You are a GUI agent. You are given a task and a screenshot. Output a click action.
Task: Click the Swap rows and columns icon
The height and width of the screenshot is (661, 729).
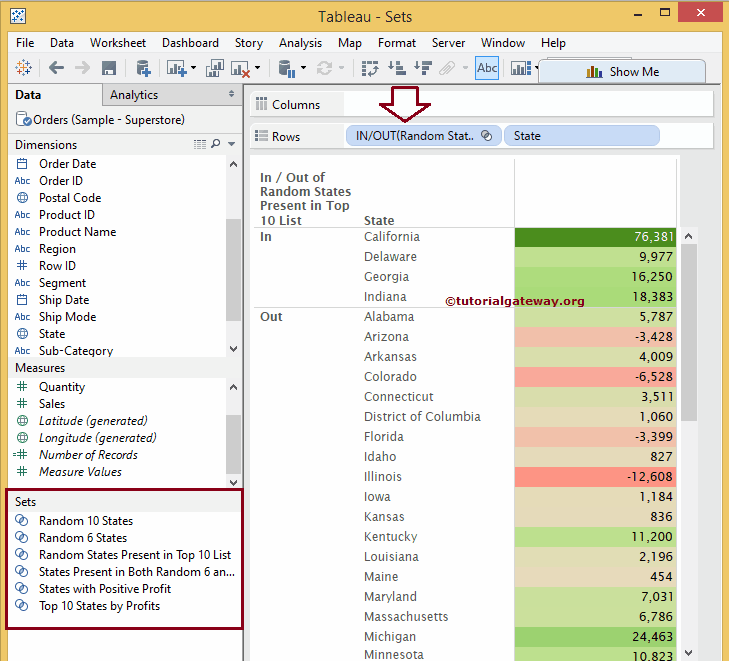coord(370,68)
